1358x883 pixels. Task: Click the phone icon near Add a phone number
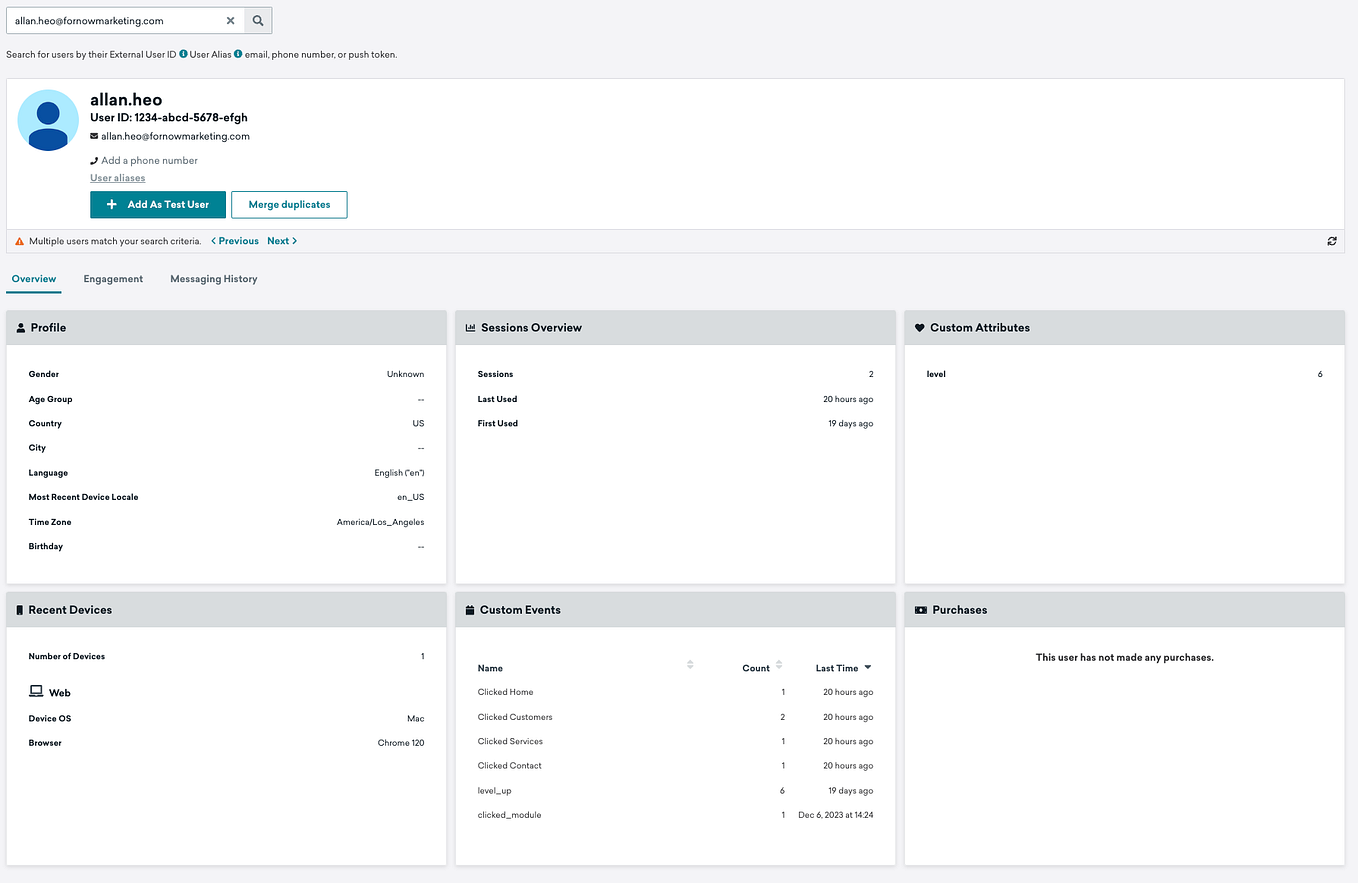click(92, 159)
